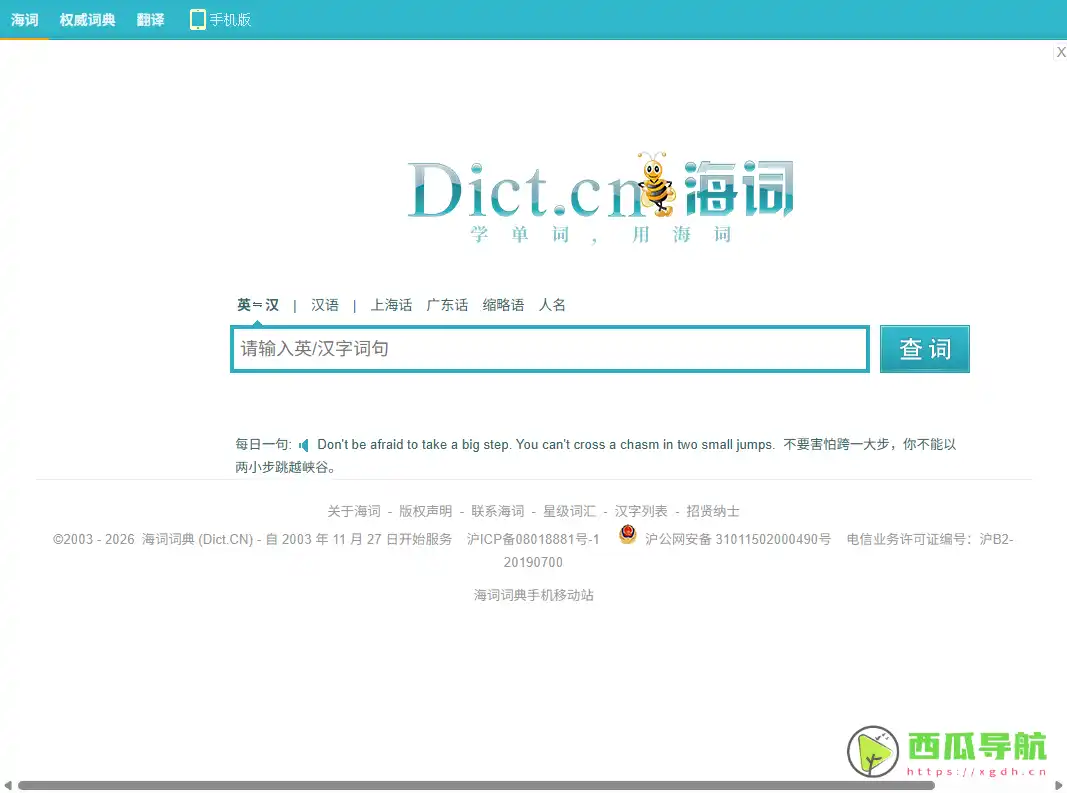1067x793 pixels.
Task: Click inside the word search input box
Action: (549, 348)
